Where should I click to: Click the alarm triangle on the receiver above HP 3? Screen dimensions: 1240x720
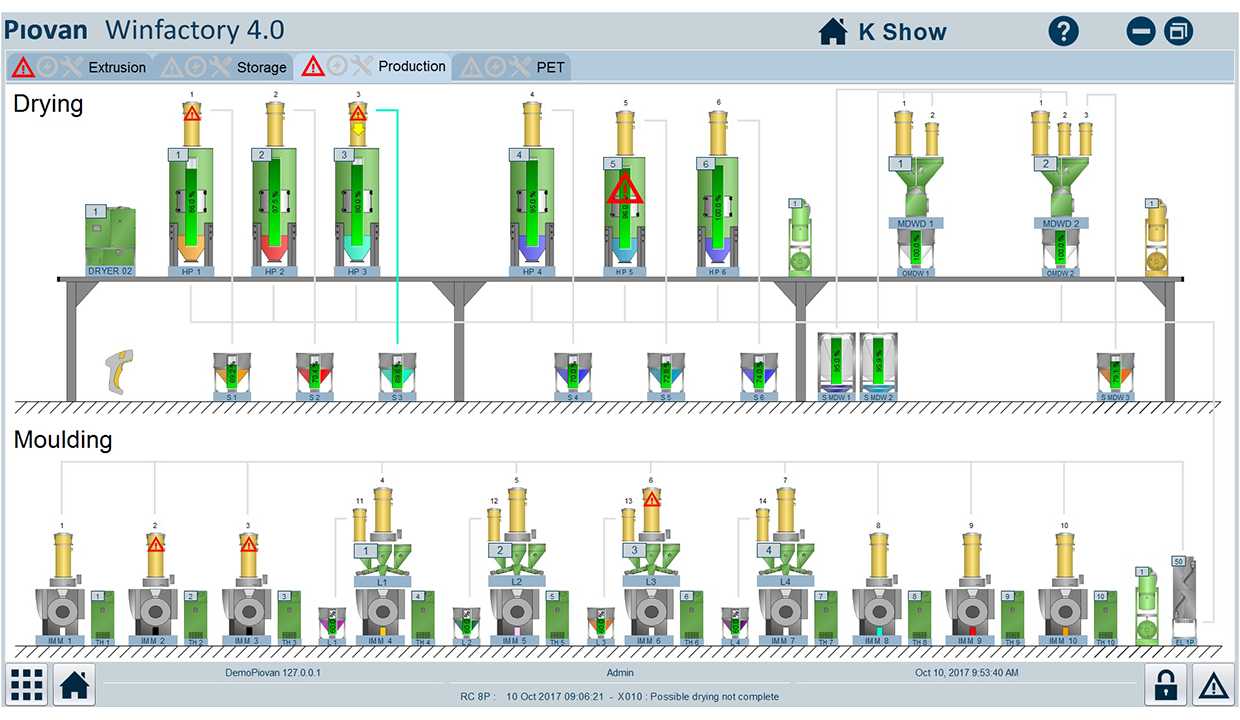pyautogui.click(x=358, y=113)
